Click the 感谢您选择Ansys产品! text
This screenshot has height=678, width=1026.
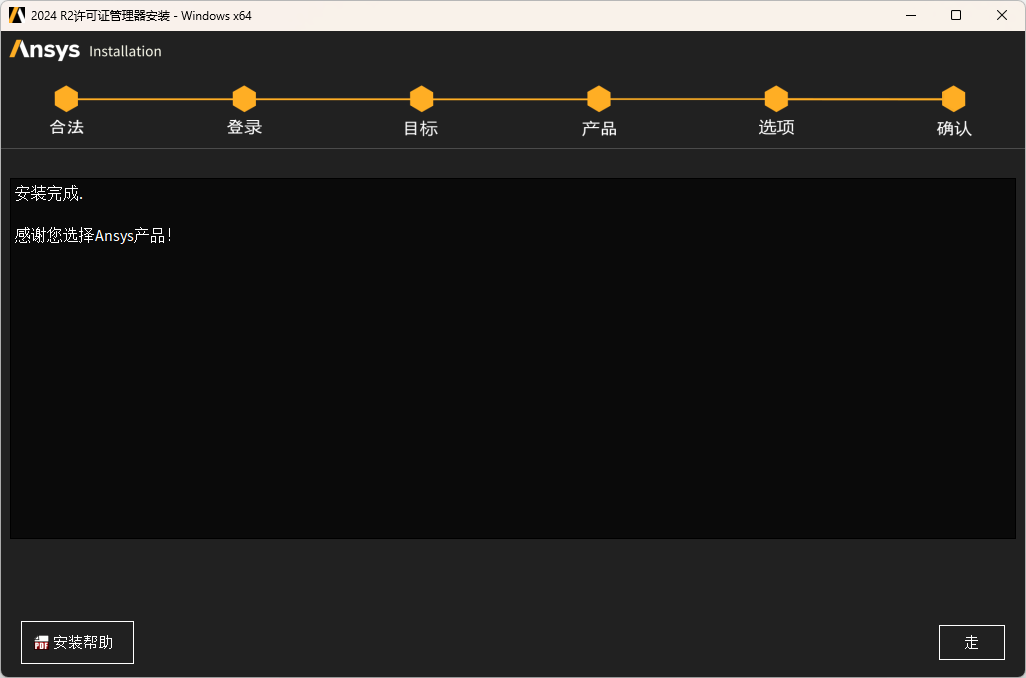click(x=93, y=236)
